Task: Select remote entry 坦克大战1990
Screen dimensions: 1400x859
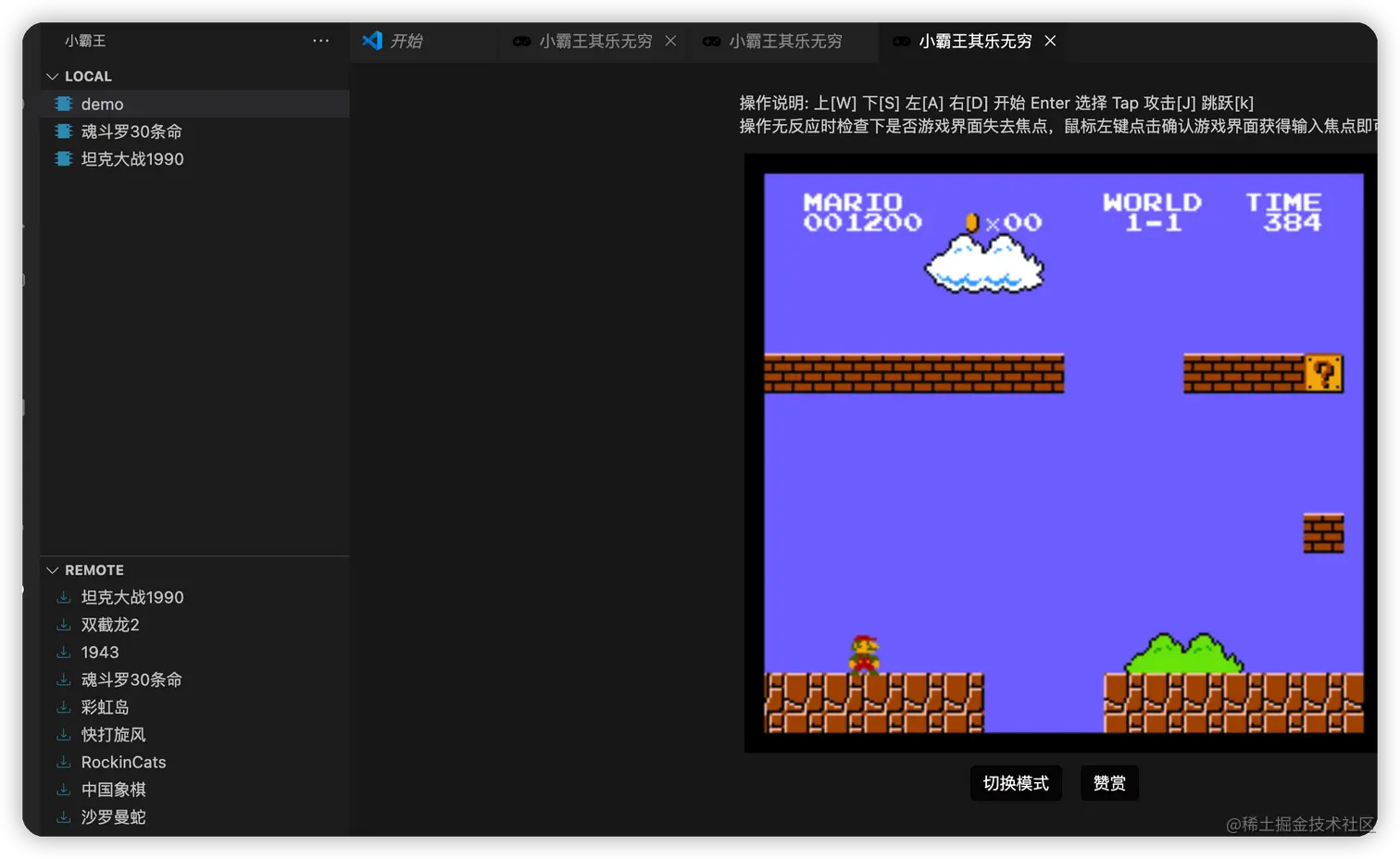Action: 195,597
